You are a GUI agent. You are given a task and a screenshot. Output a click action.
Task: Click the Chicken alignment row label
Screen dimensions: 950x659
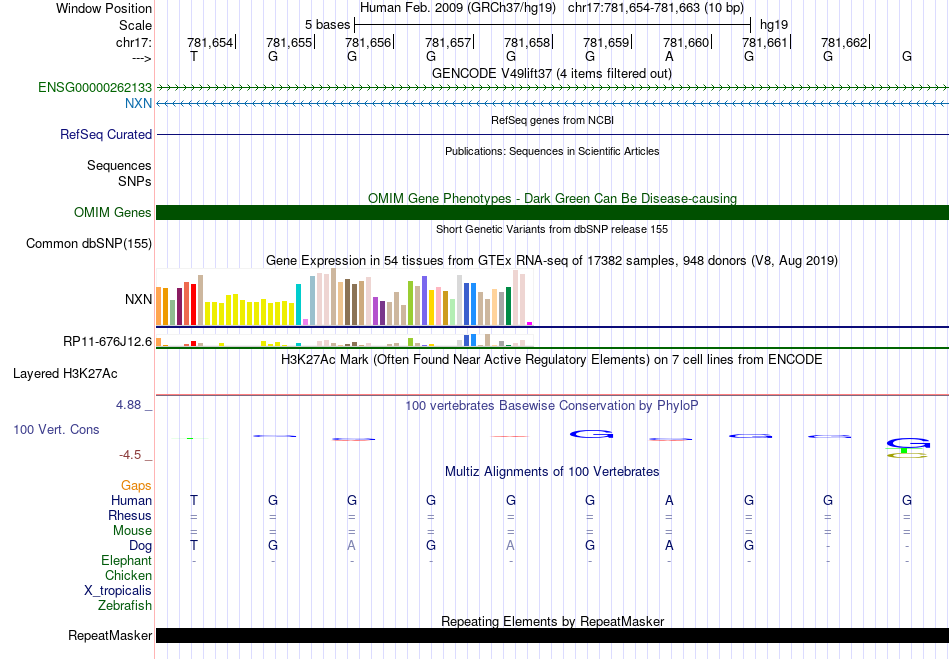tap(128, 576)
